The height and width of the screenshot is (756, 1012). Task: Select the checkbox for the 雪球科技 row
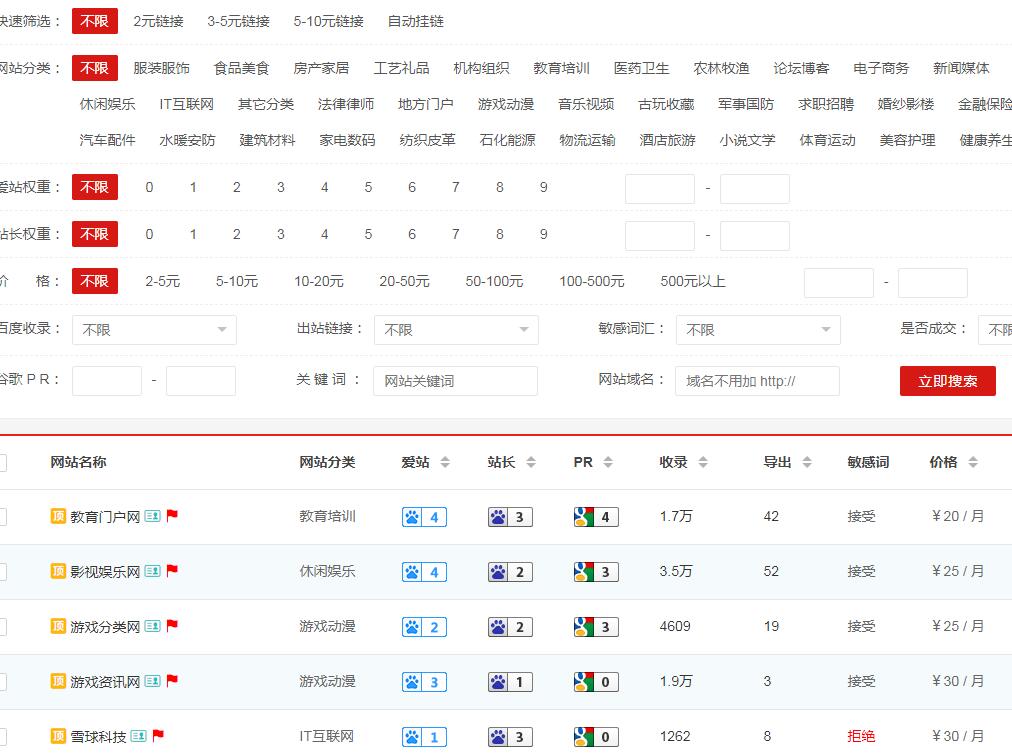[4, 735]
